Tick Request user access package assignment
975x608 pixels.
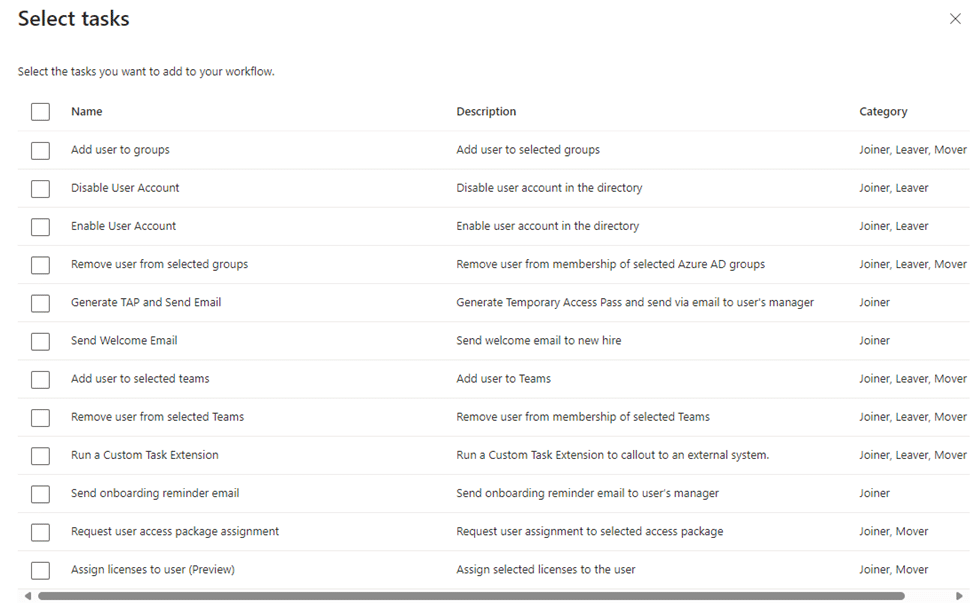[x=40, y=532]
